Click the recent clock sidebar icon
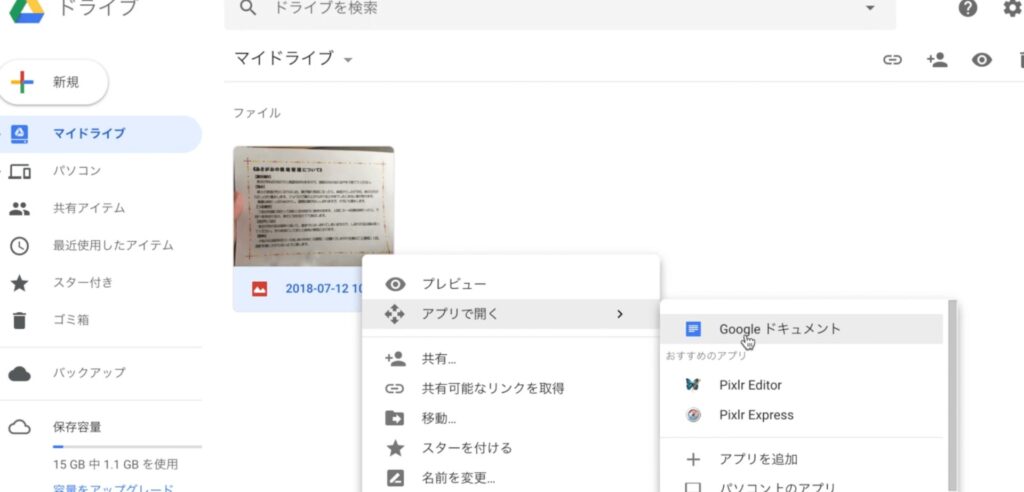Viewport: 1024px width, 492px height. coord(20,246)
